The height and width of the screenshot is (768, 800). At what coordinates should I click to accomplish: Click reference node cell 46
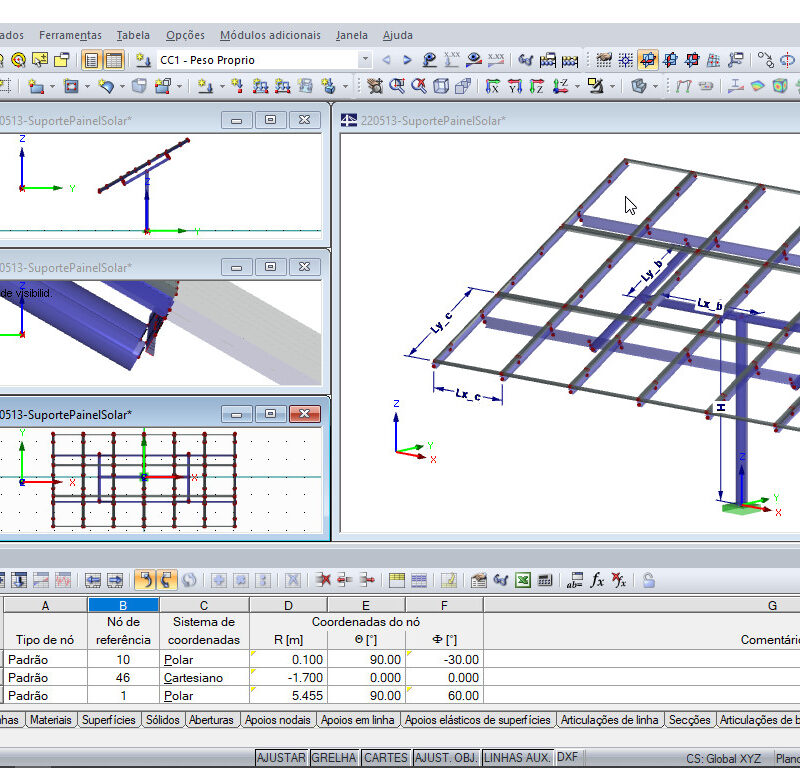[123, 678]
